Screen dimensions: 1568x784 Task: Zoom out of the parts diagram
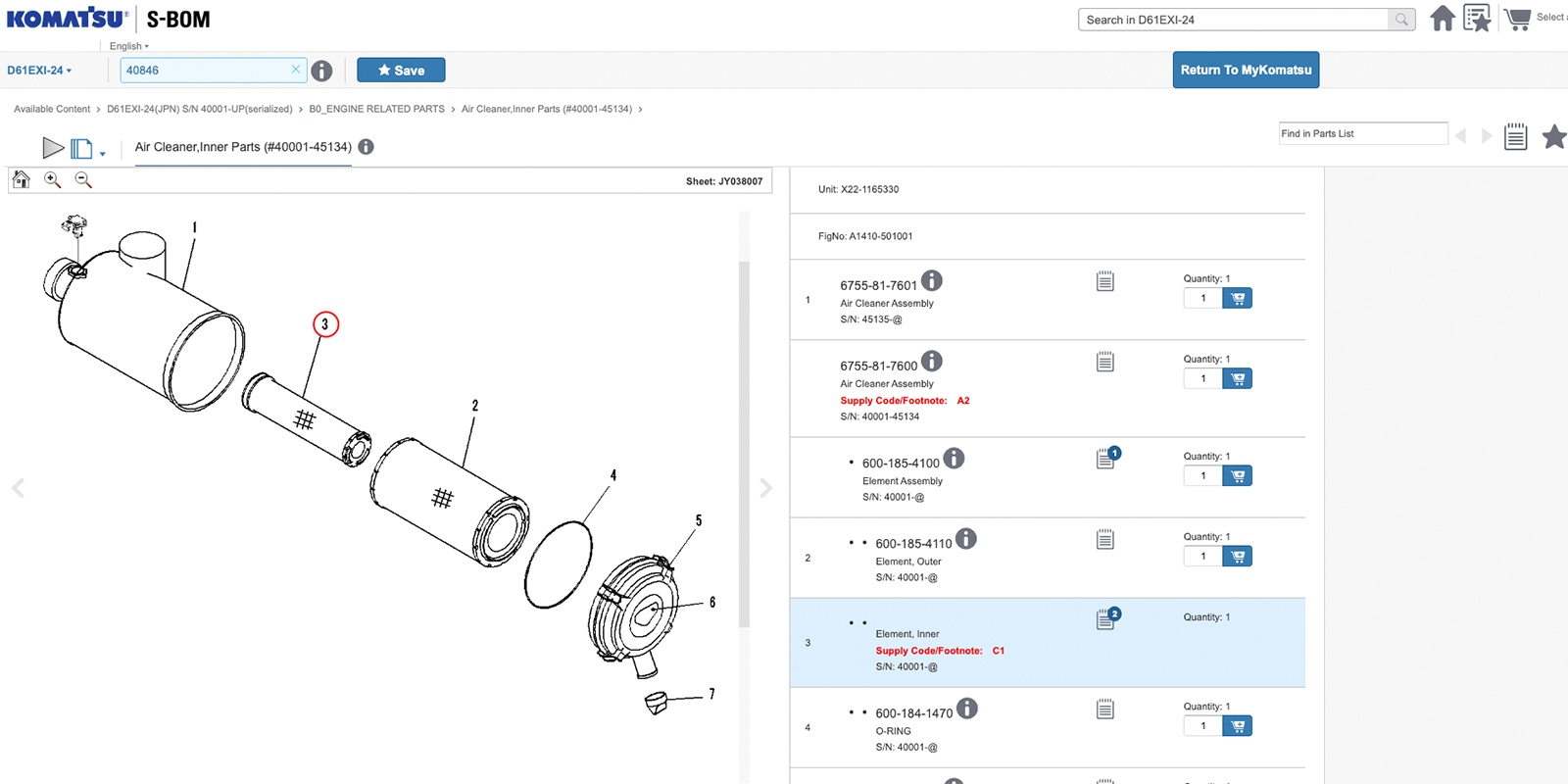point(83,179)
